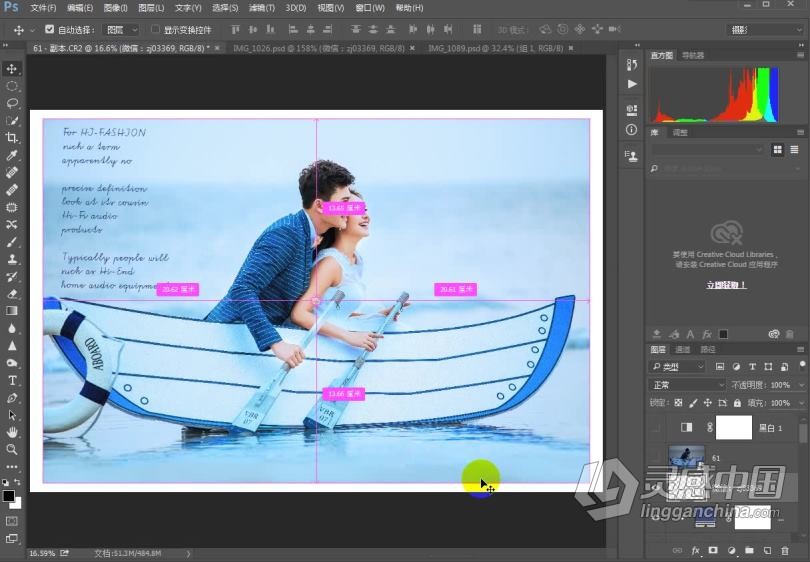This screenshot has height=562, width=810.
Task: Open the 窗口(W) menu
Action: 370,8
